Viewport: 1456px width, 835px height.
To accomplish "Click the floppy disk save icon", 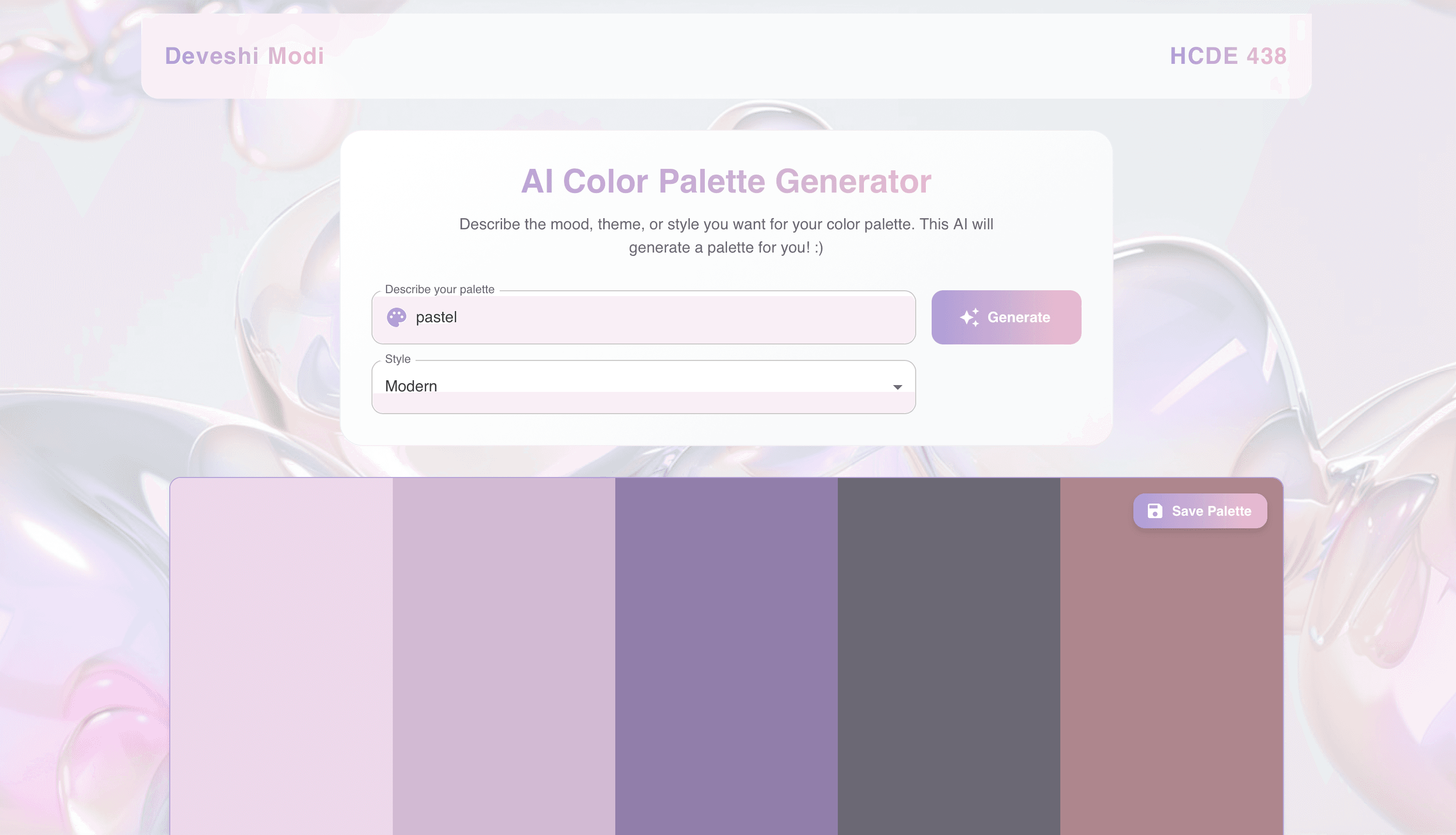I will [x=1155, y=511].
